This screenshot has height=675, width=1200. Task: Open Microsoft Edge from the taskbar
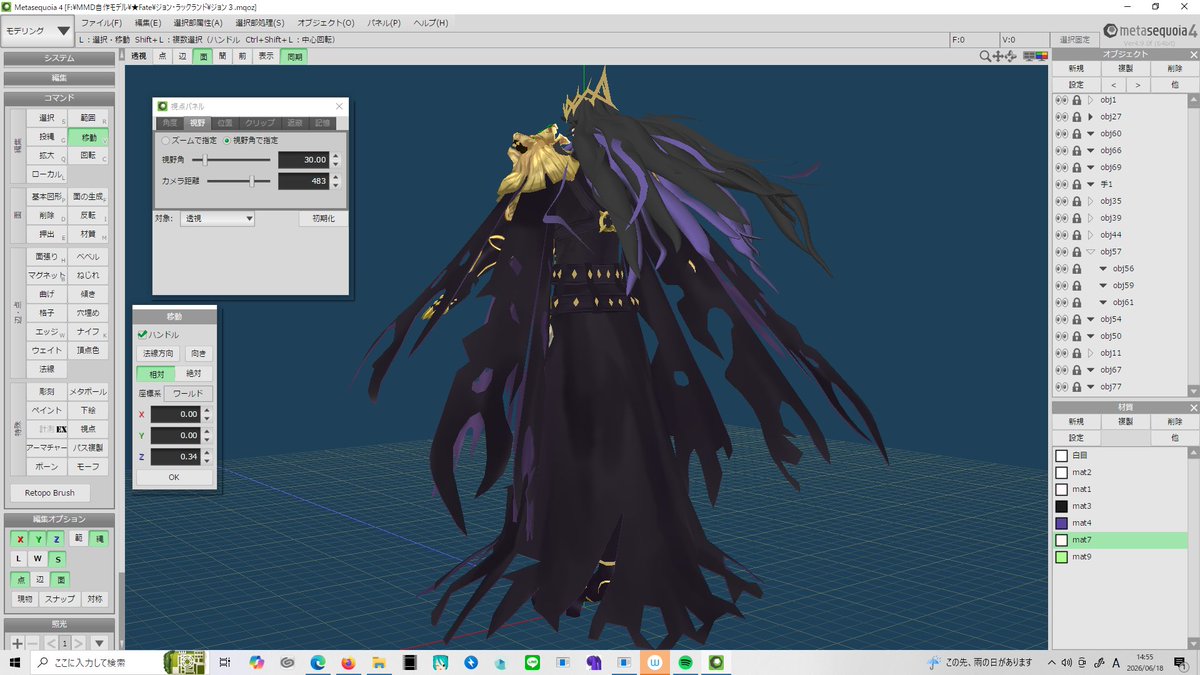(x=317, y=662)
